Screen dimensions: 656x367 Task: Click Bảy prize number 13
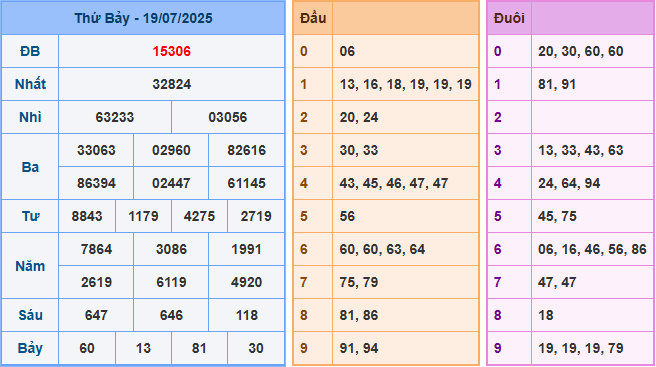(143, 348)
